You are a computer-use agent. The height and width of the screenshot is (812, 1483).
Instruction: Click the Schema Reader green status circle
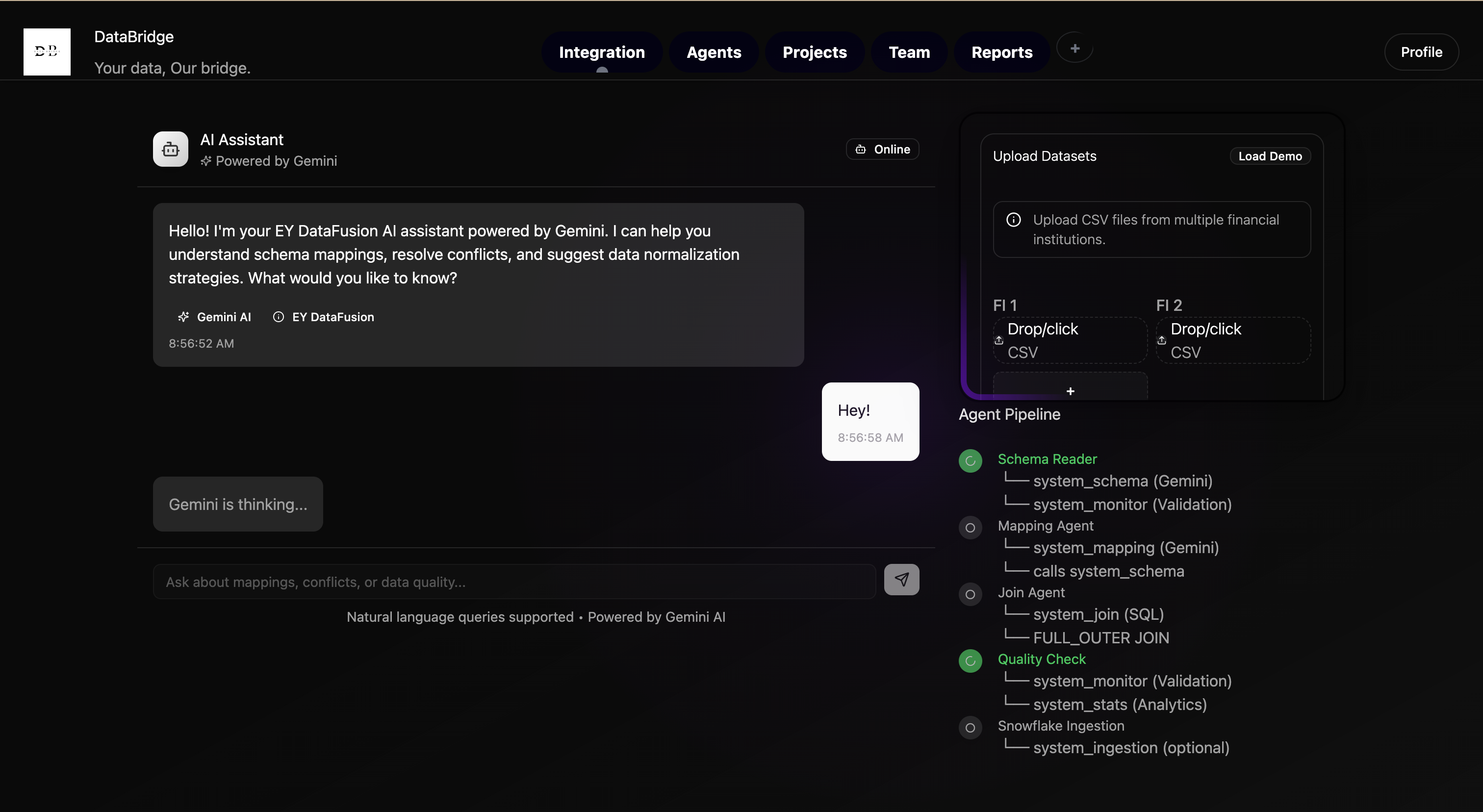(970, 461)
